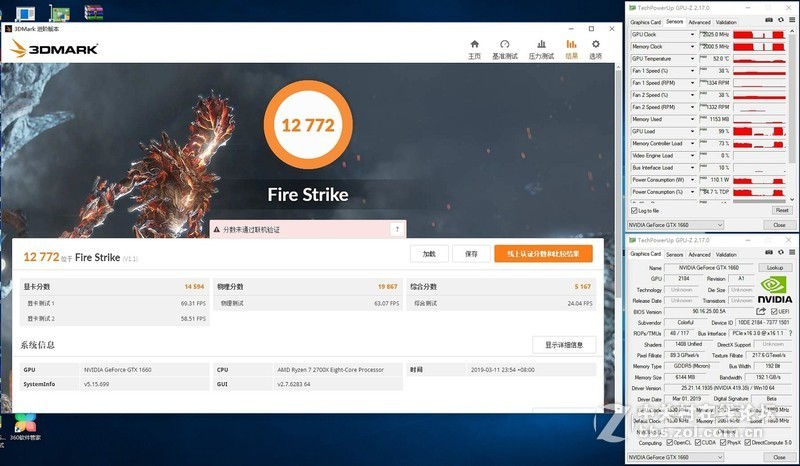Click the camera icon in the lower GPU-Z window
This screenshot has width=800, height=466.
[x=769, y=252]
